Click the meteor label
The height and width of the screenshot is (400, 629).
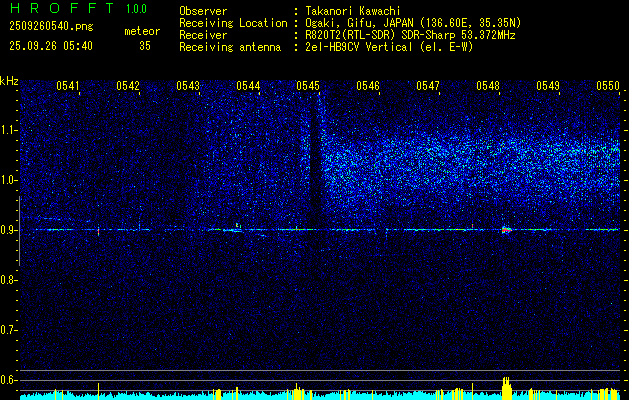tap(142, 31)
